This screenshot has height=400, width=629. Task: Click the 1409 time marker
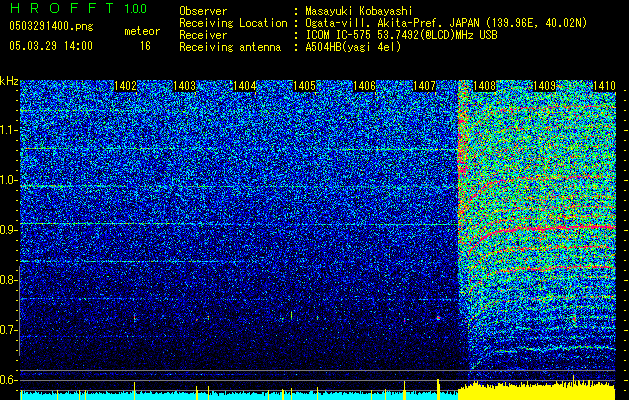click(544, 86)
